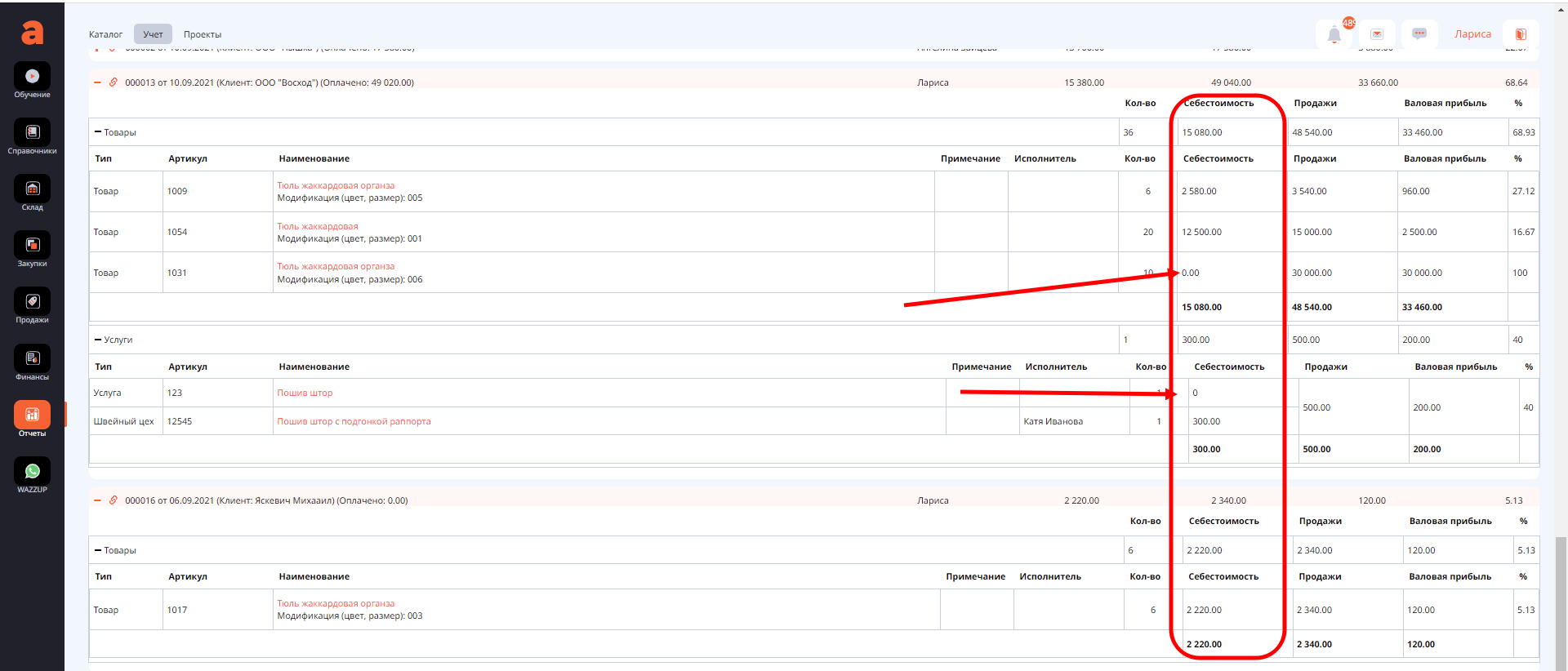Click the Лариса user name
Image resolution: width=1568 pixels, height=671 pixels.
(x=1472, y=34)
